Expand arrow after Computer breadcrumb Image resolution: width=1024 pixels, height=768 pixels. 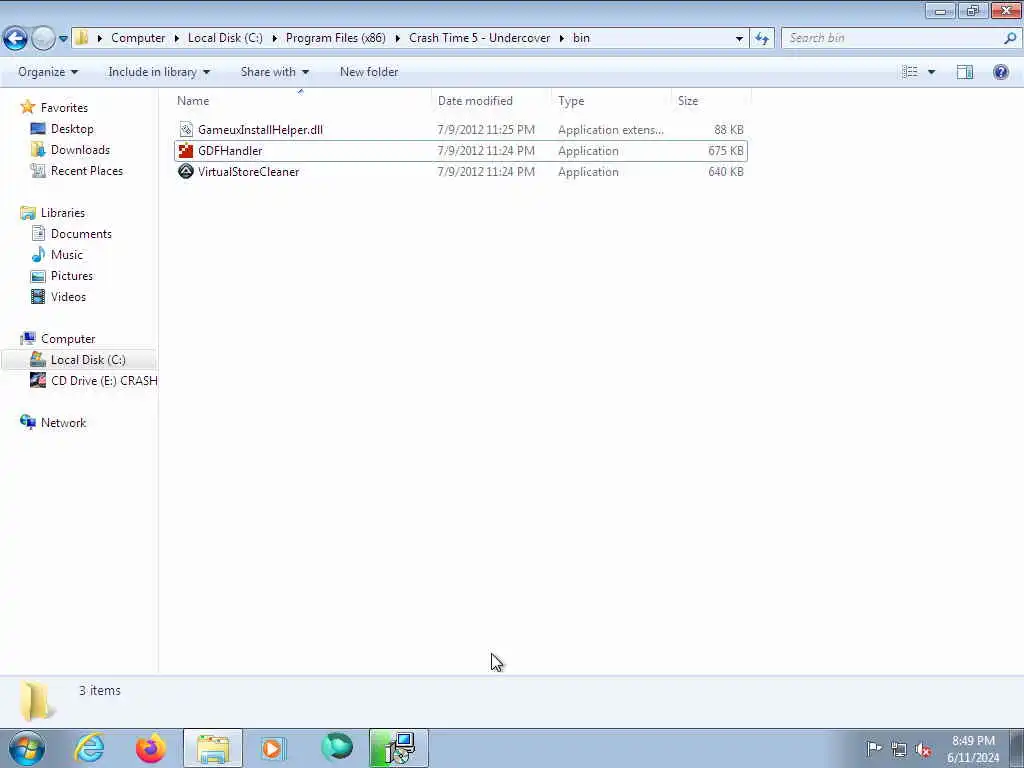click(177, 39)
